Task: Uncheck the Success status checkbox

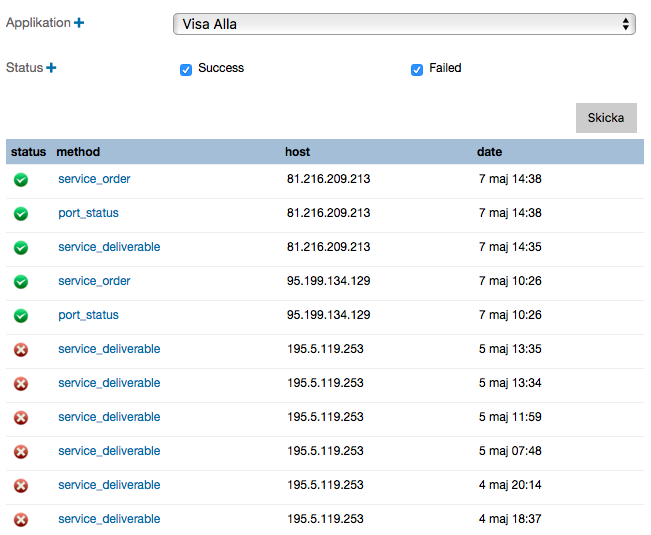Action: (x=186, y=69)
